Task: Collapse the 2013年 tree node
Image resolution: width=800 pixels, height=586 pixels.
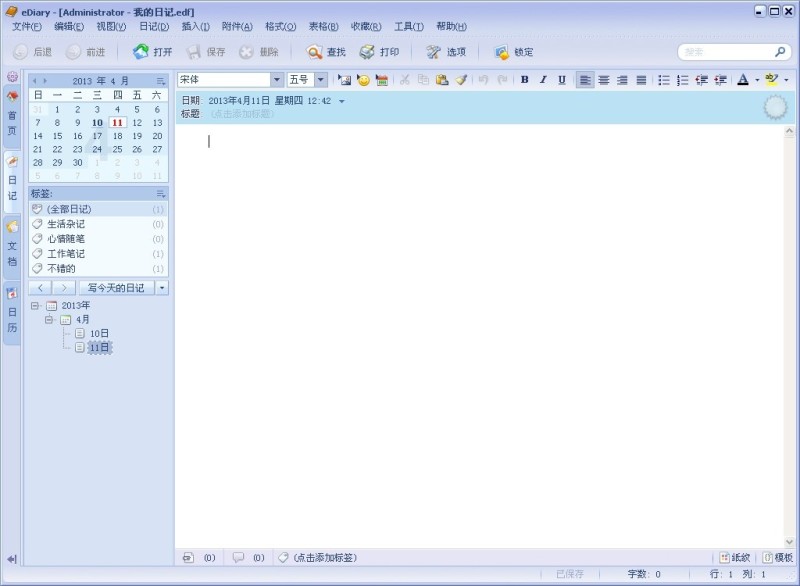Action: [35, 306]
